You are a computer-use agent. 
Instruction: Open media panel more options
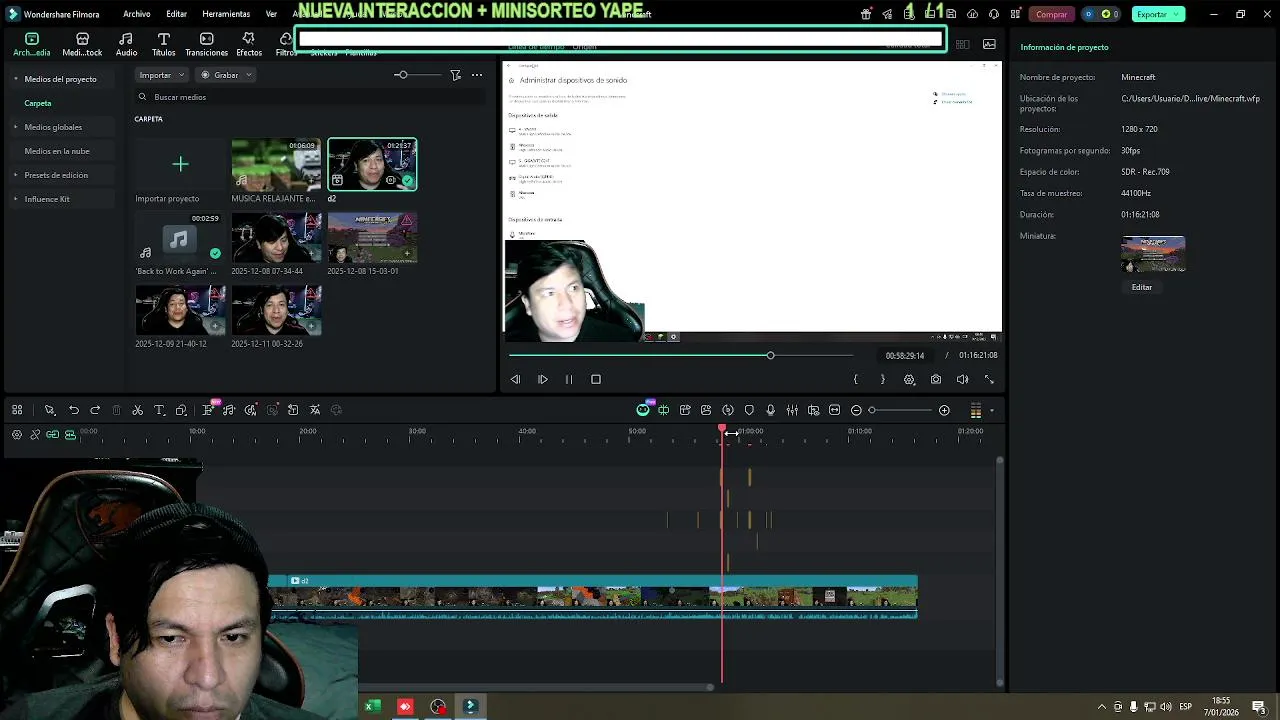pos(477,75)
